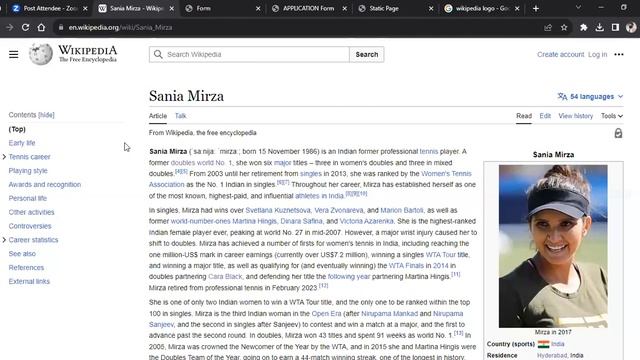Follow the Open Era link
This screenshot has width=640, height=360.
(x=326, y=313)
